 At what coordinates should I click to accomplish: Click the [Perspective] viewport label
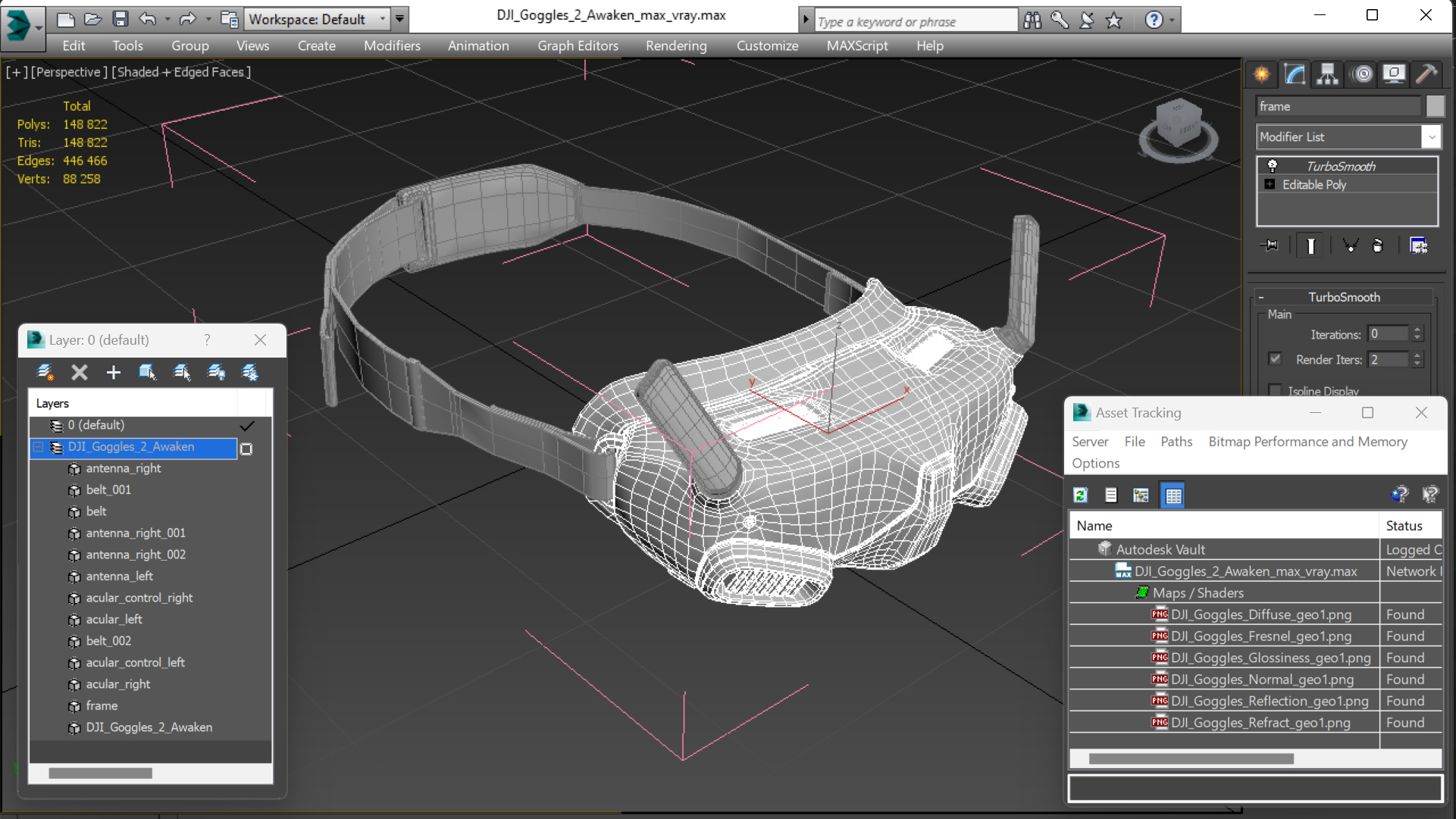[x=68, y=72]
